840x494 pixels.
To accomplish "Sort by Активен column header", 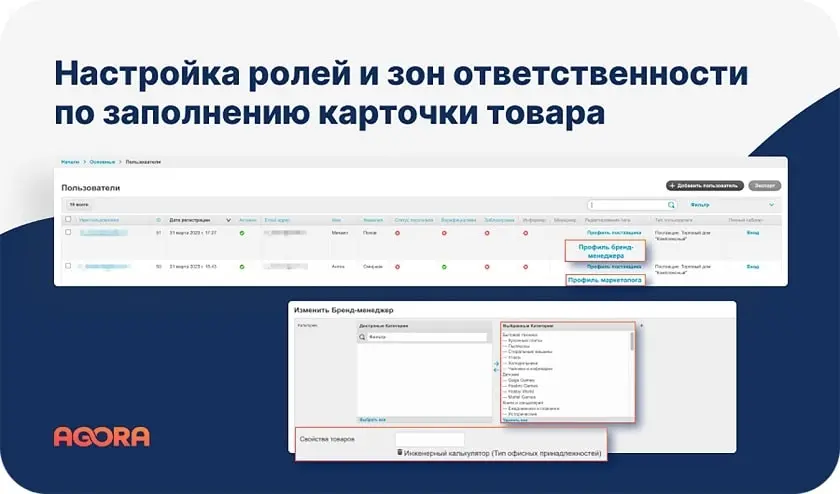I will pyautogui.click(x=248, y=220).
